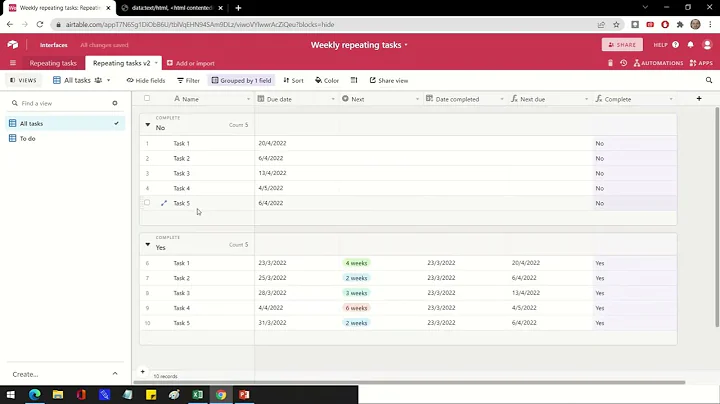This screenshot has height=404, width=720.
Task: Open the tables list hamburger menu
Action: [13, 63]
